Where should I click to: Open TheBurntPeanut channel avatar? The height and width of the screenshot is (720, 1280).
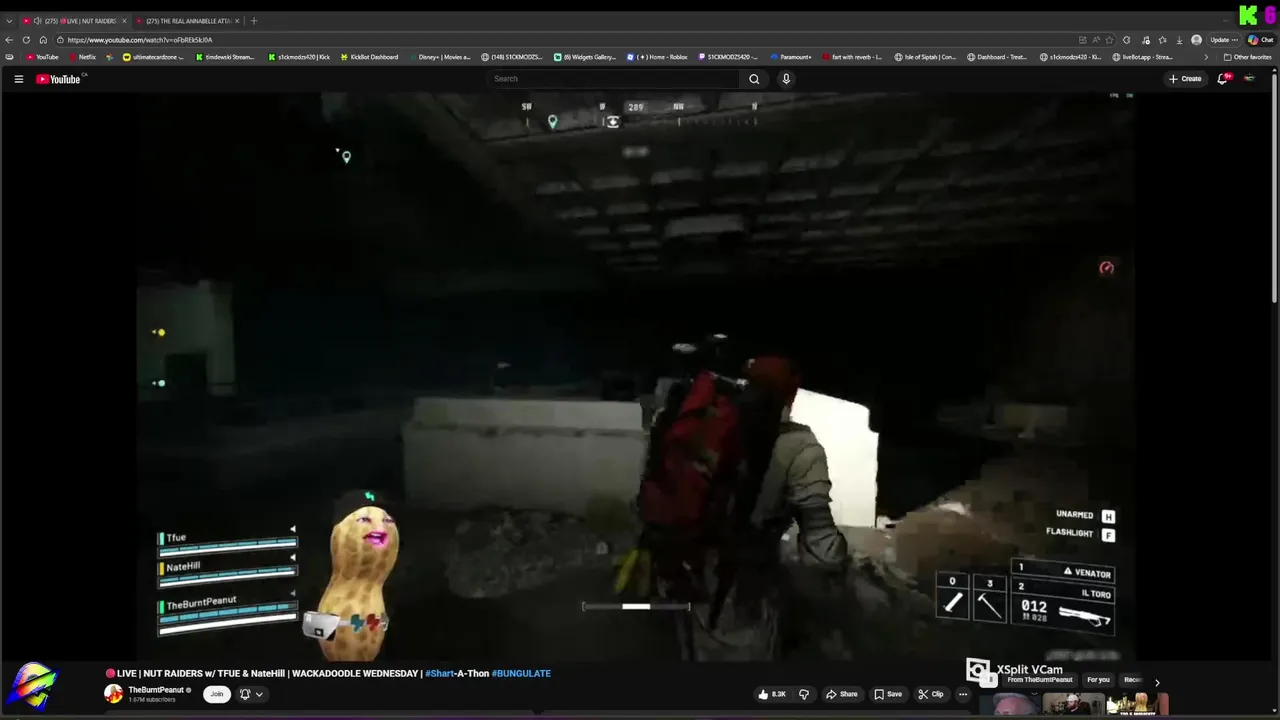pyautogui.click(x=114, y=693)
